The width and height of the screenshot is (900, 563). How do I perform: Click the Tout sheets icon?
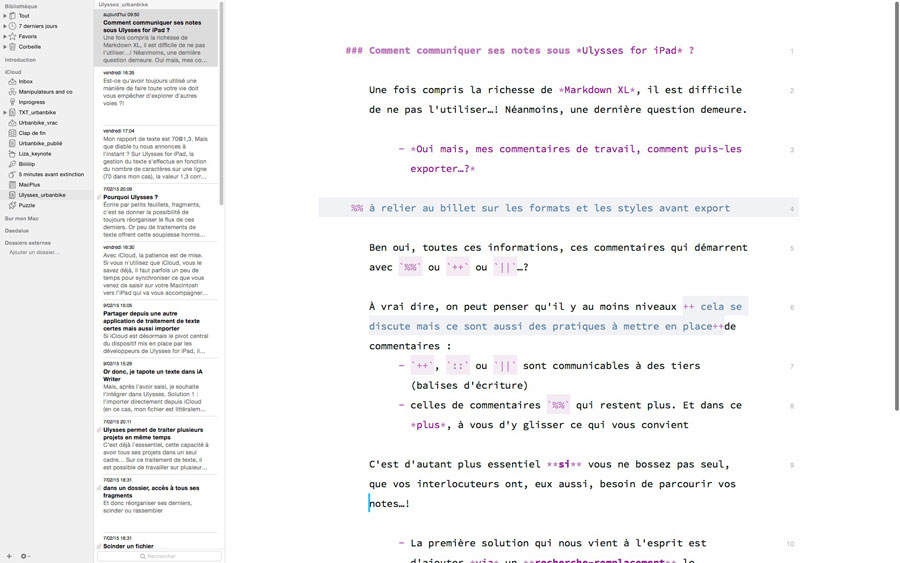pos(12,16)
